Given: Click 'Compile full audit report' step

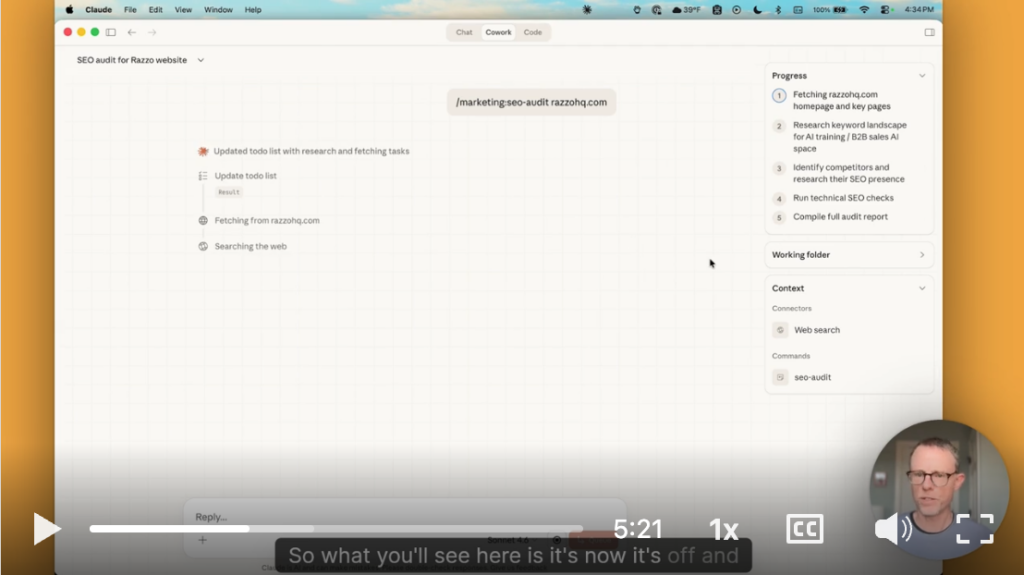Looking at the screenshot, I should [x=840, y=217].
